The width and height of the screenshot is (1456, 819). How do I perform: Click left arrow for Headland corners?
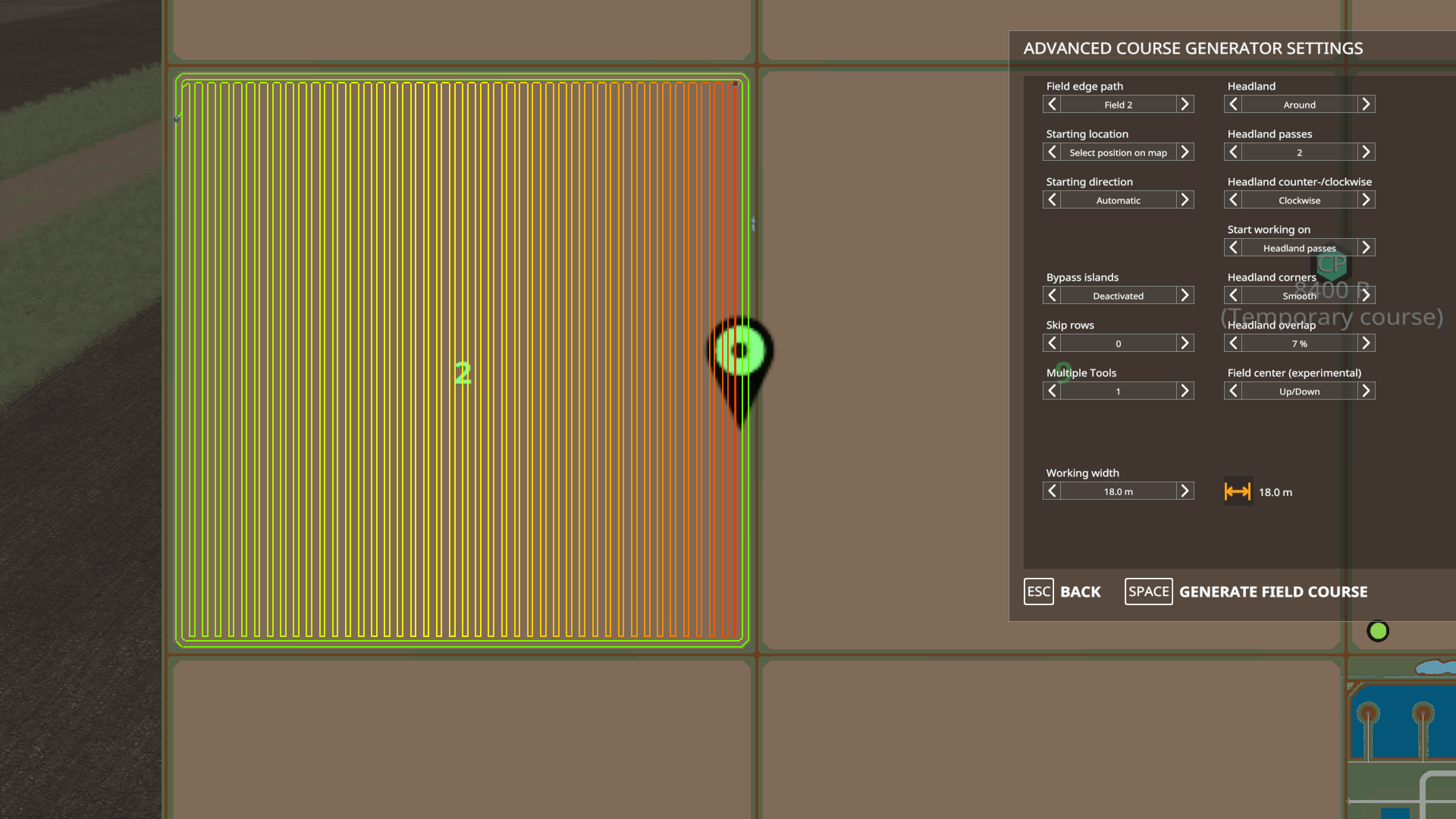(x=1233, y=296)
